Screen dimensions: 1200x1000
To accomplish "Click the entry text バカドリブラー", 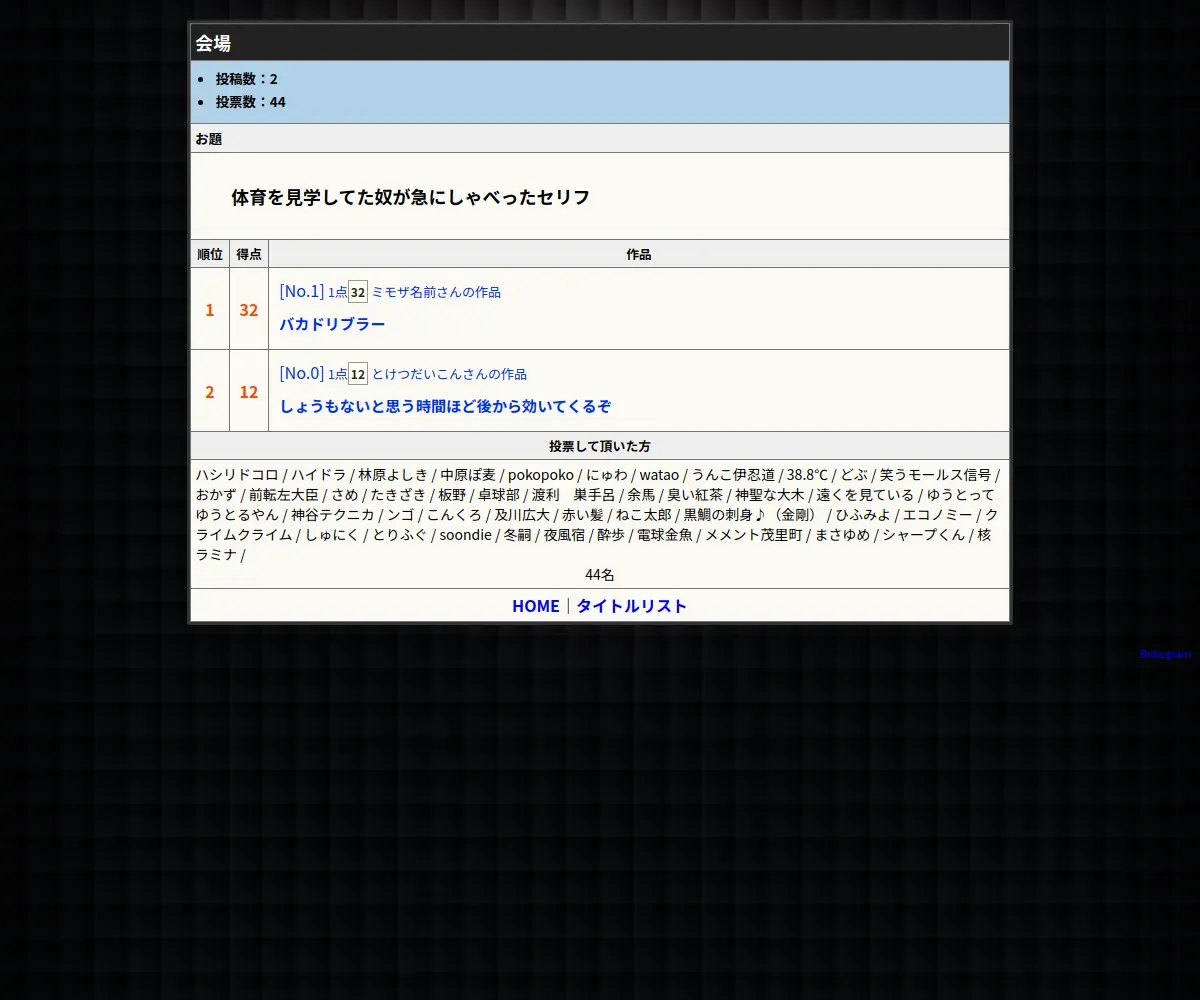I will coord(332,324).
